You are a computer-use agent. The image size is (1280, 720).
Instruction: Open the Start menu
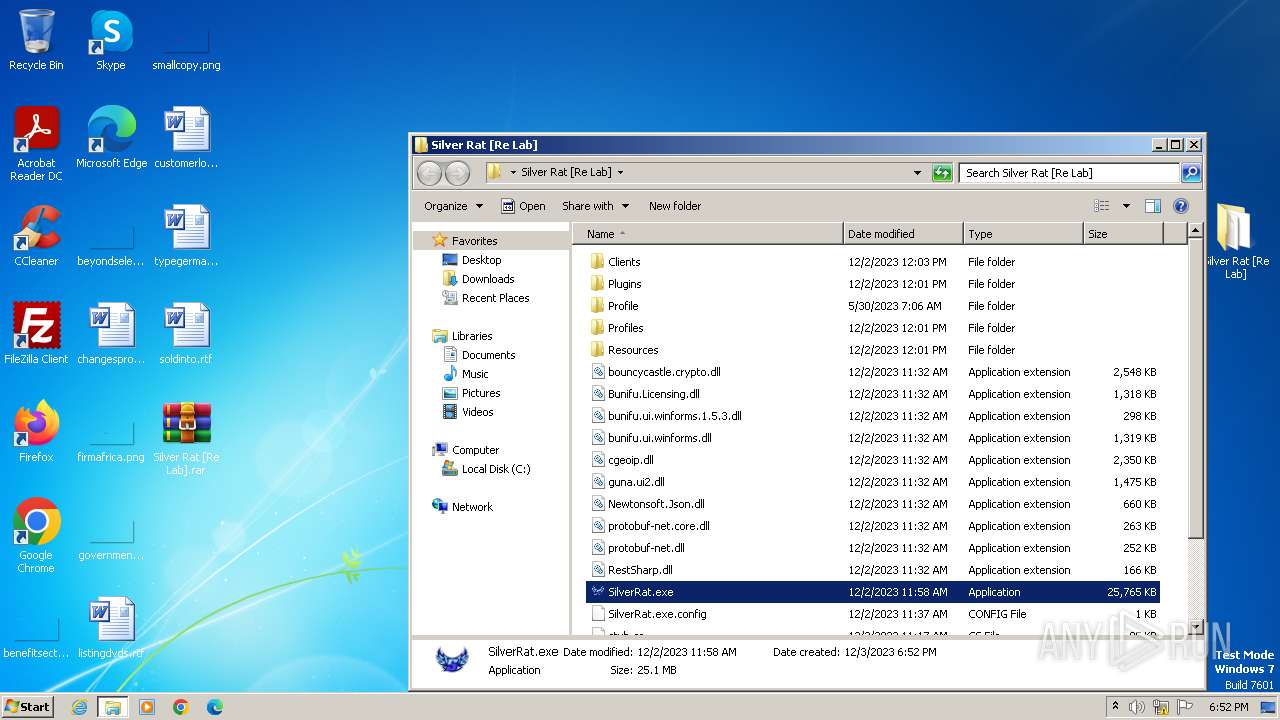tap(28, 707)
